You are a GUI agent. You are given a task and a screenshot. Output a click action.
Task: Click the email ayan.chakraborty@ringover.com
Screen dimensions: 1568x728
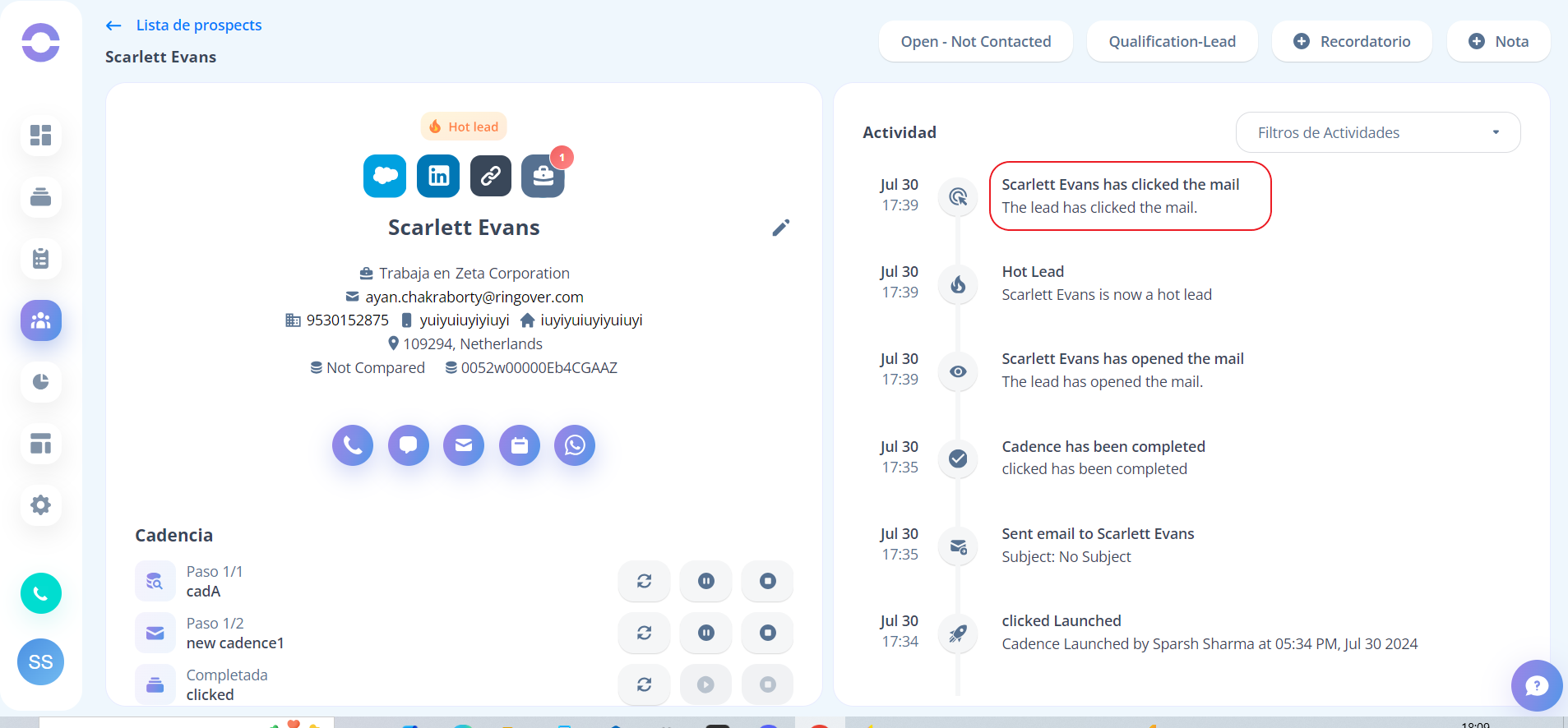tap(474, 297)
